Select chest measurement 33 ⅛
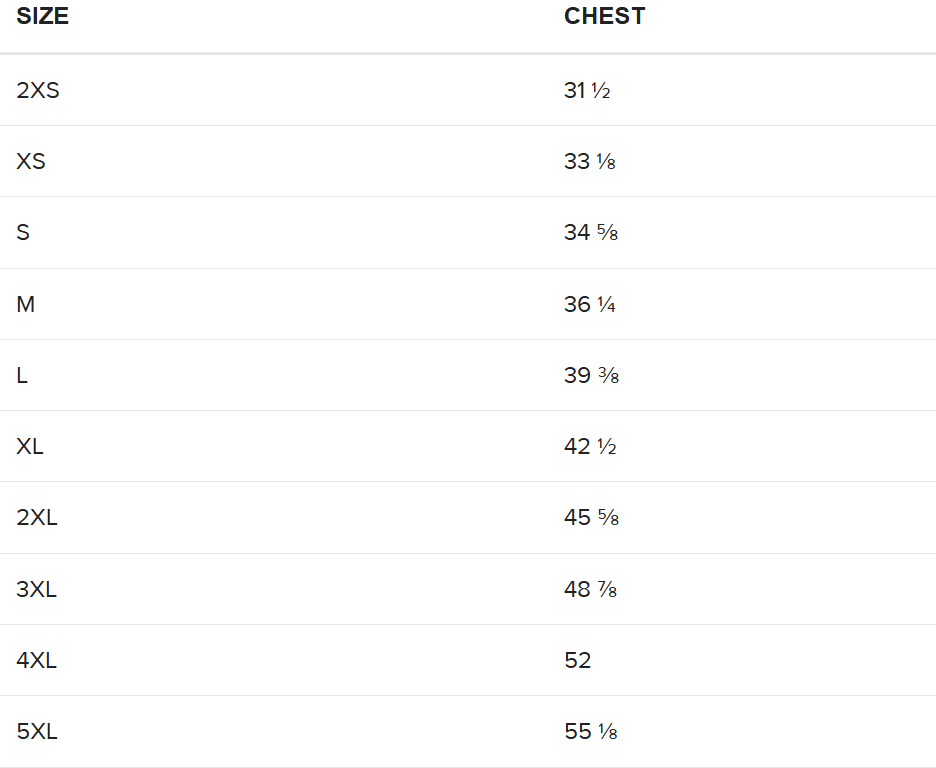 click(x=590, y=161)
